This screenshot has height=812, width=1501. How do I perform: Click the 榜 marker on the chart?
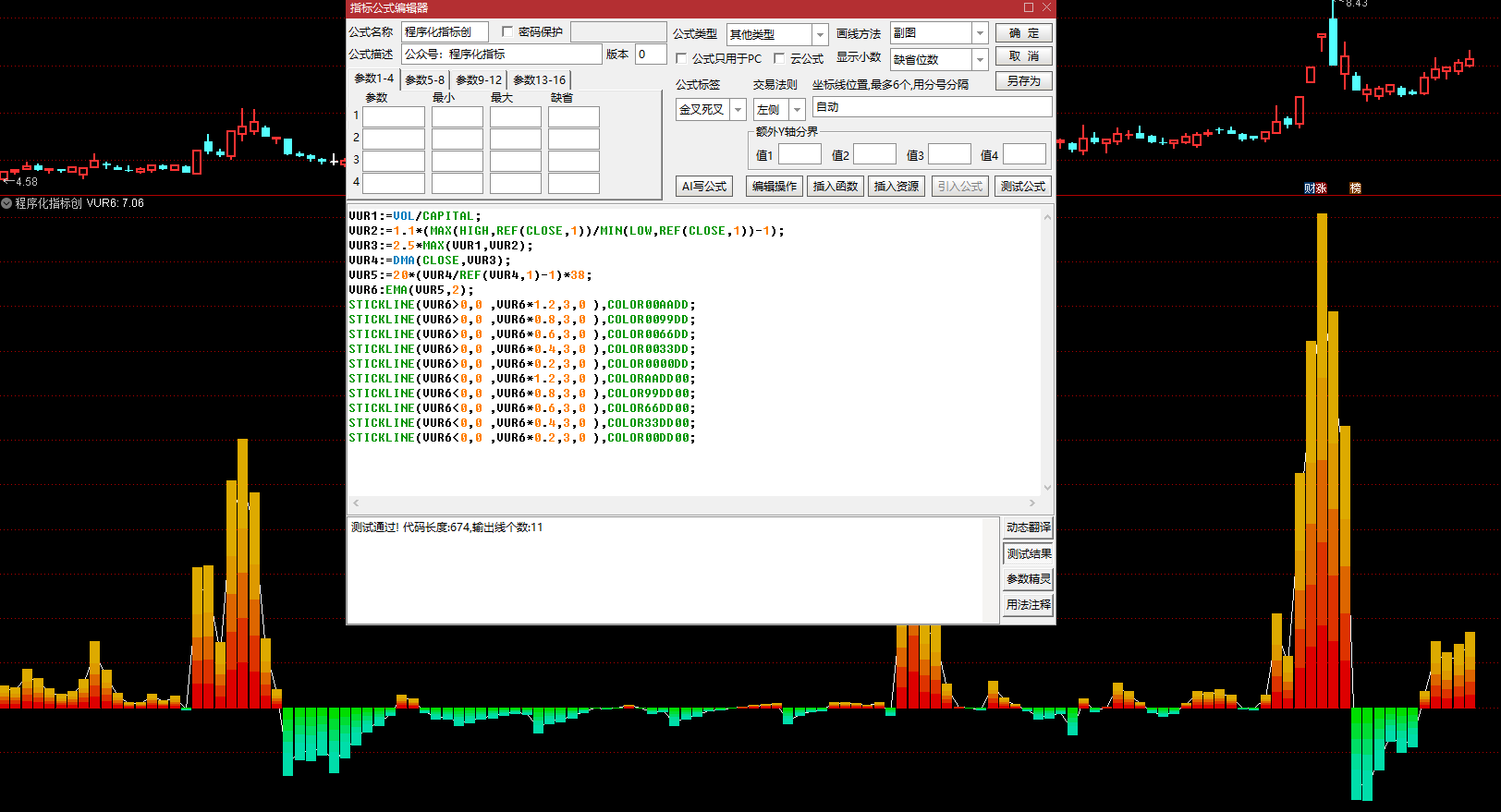click(1355, 188)
